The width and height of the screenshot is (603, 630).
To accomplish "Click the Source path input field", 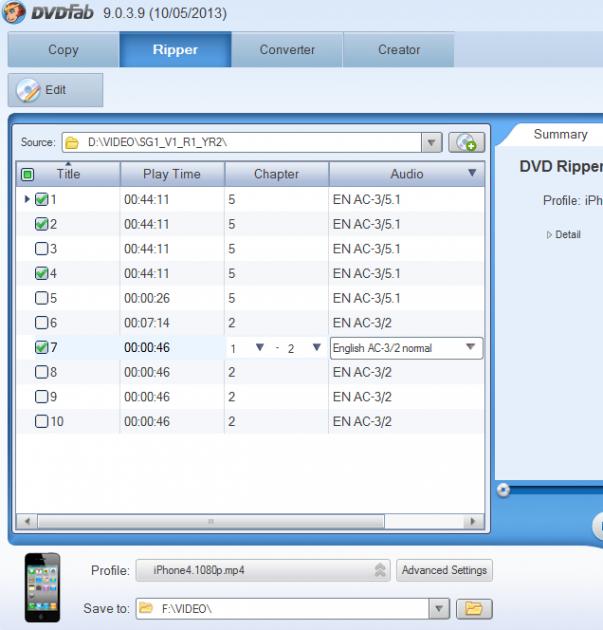I will (242, 142).
